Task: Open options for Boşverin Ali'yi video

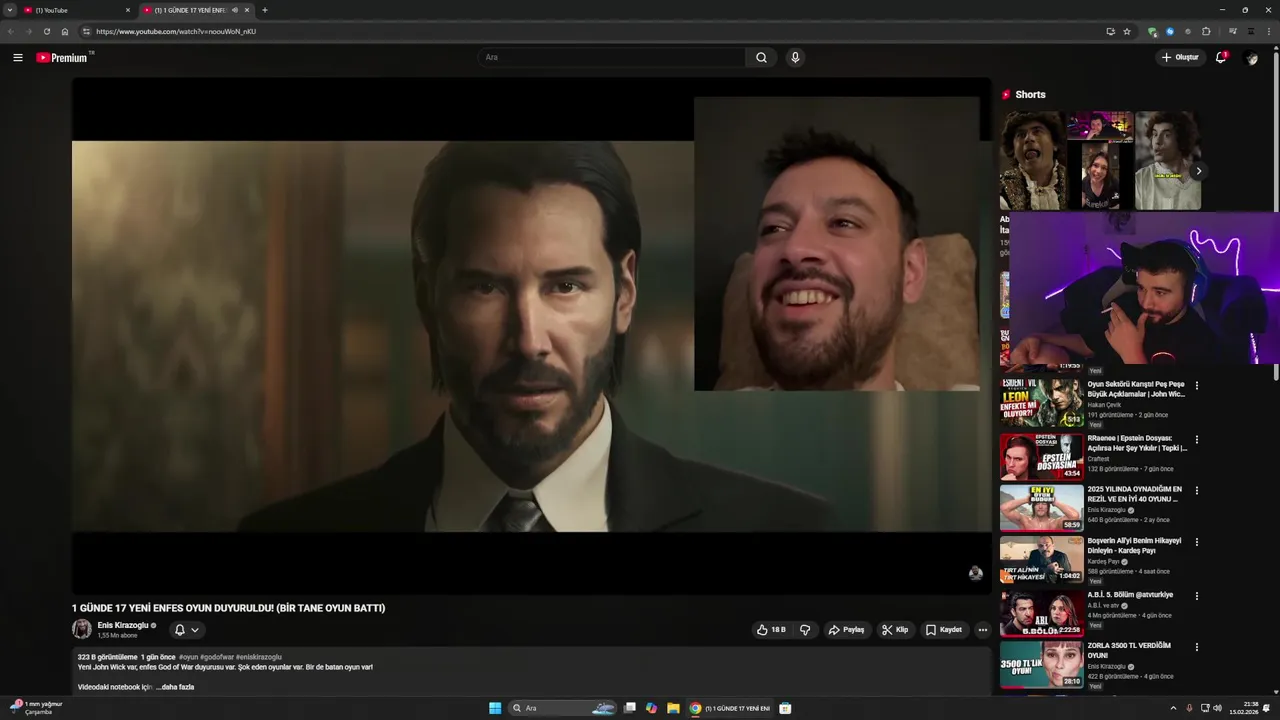Action: tap(1197, 542)
